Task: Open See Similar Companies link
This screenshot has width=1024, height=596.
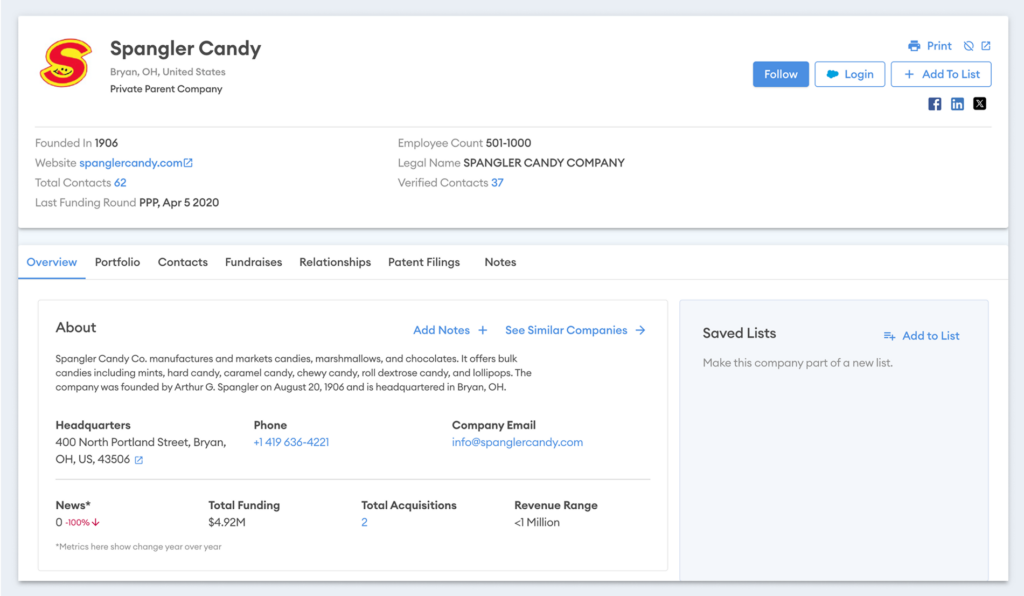Action: point(575,330)
